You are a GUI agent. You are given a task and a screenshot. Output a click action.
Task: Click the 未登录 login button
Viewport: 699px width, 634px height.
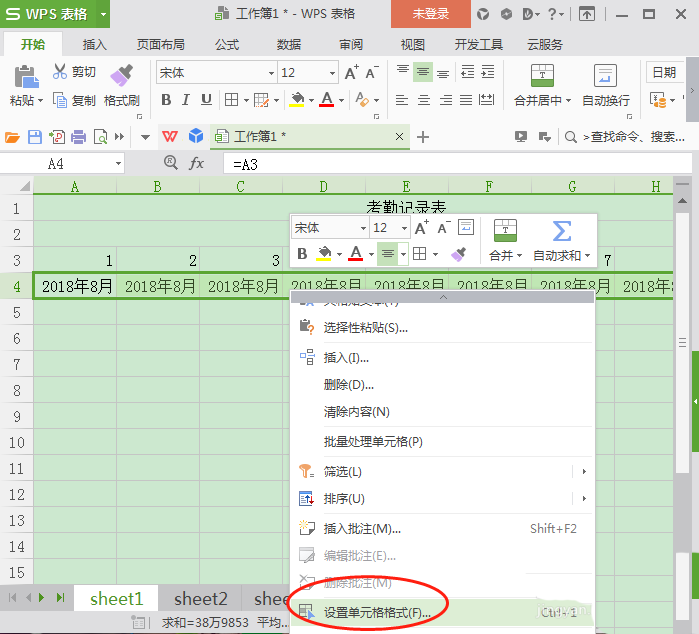[431, 14]
